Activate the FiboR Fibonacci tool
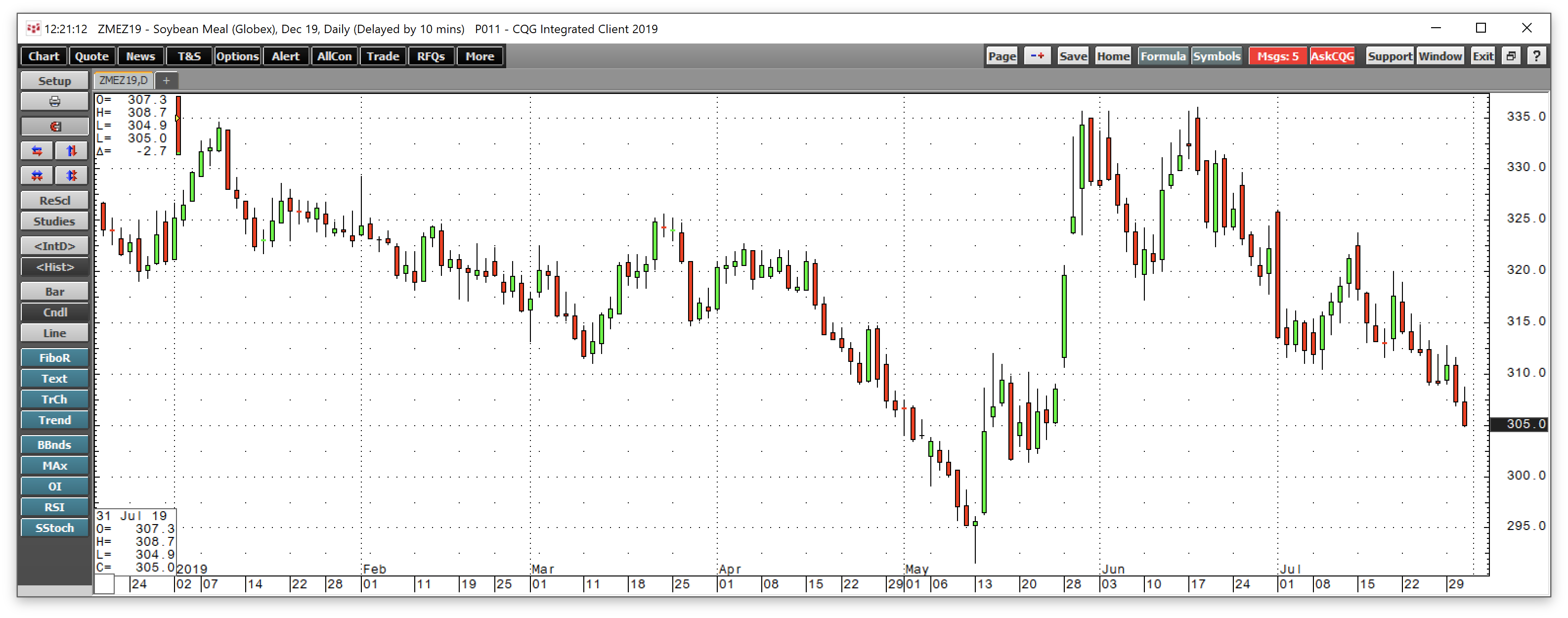1568x618 pixels. [x=55, y=358]
